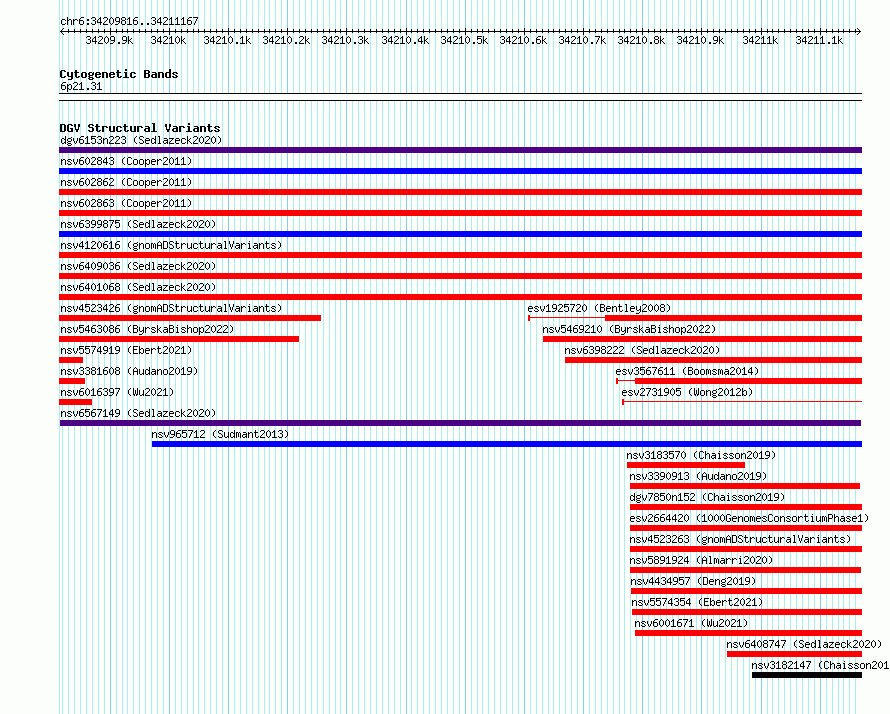
Task: Click nsv6001671 (Wu2021) label
Action: [x=691, y=623]
